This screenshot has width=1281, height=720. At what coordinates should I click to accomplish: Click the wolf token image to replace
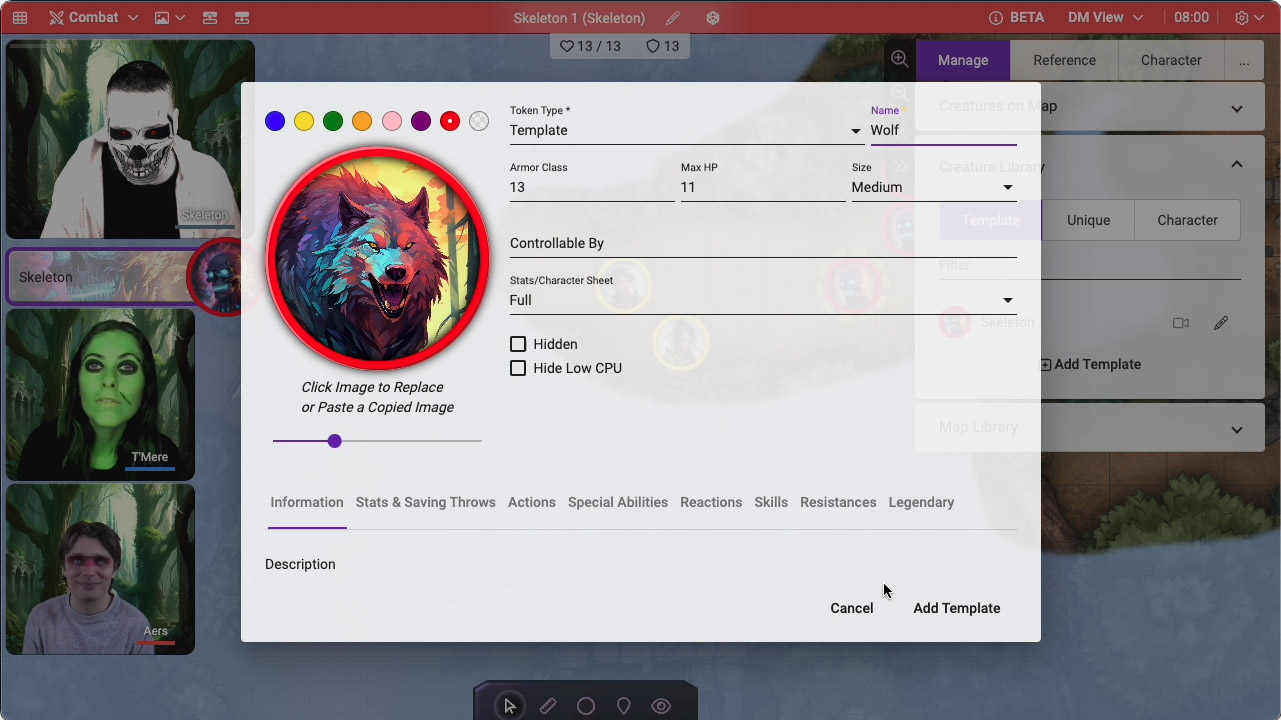click(x=377, y=258)
